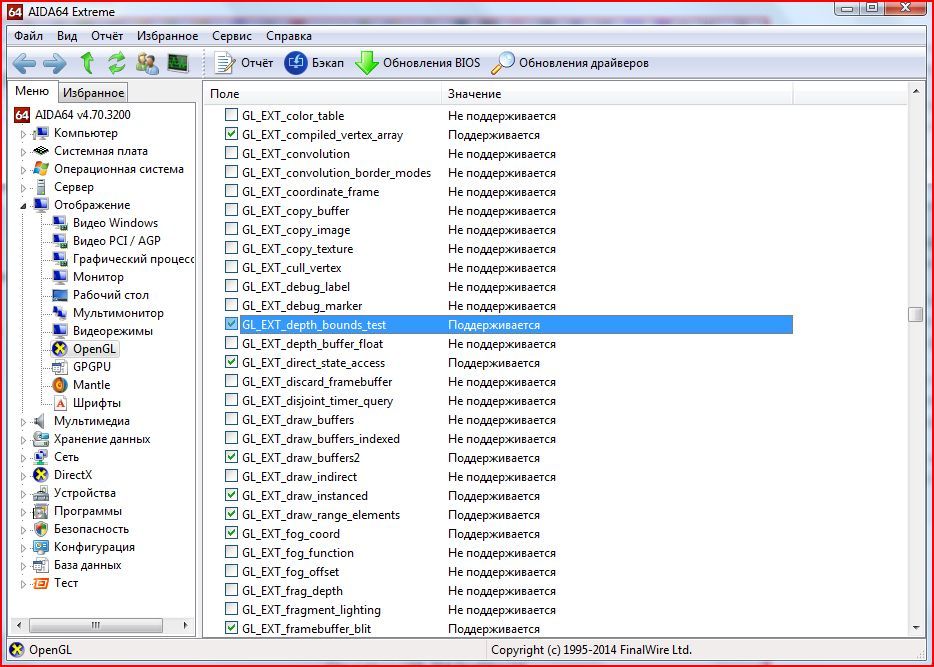934x667 pixels.
Task: Click the refresh icon in the toolbar
Action: [115, 63]
